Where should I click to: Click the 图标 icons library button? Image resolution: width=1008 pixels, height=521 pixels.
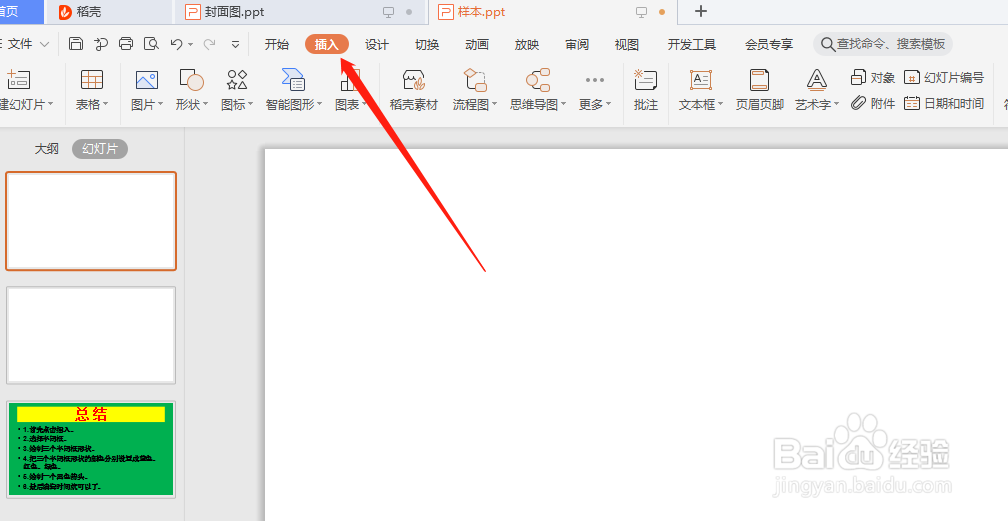coord(237,80)
